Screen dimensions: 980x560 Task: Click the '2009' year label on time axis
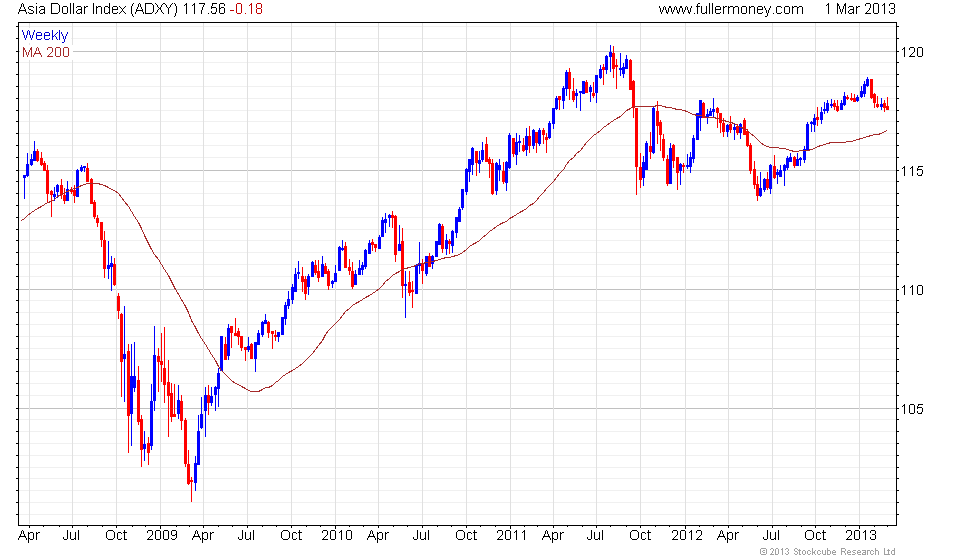pyautogui.click(x=161, y=536)
